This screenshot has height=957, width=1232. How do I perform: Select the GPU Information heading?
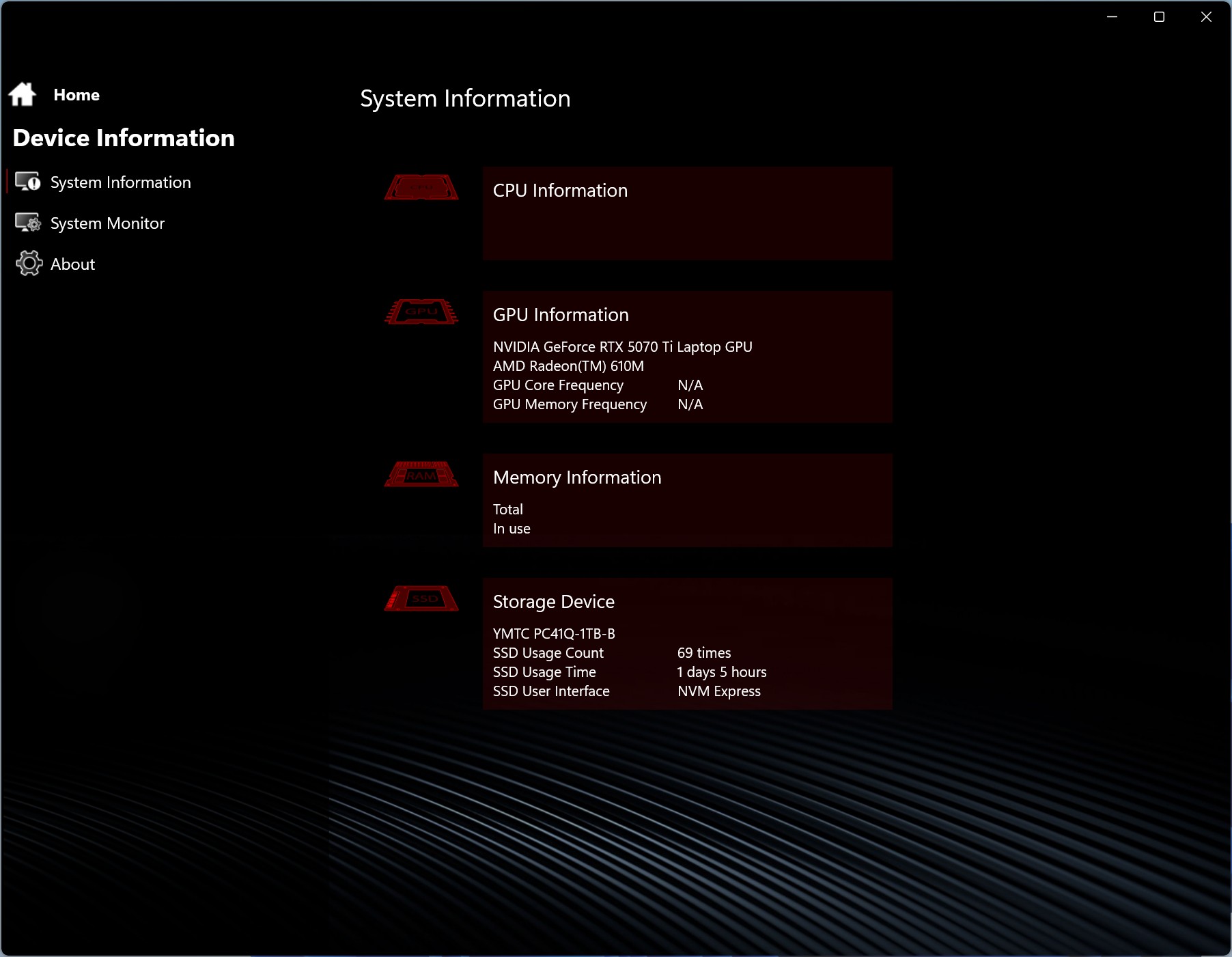coord(561,315)
